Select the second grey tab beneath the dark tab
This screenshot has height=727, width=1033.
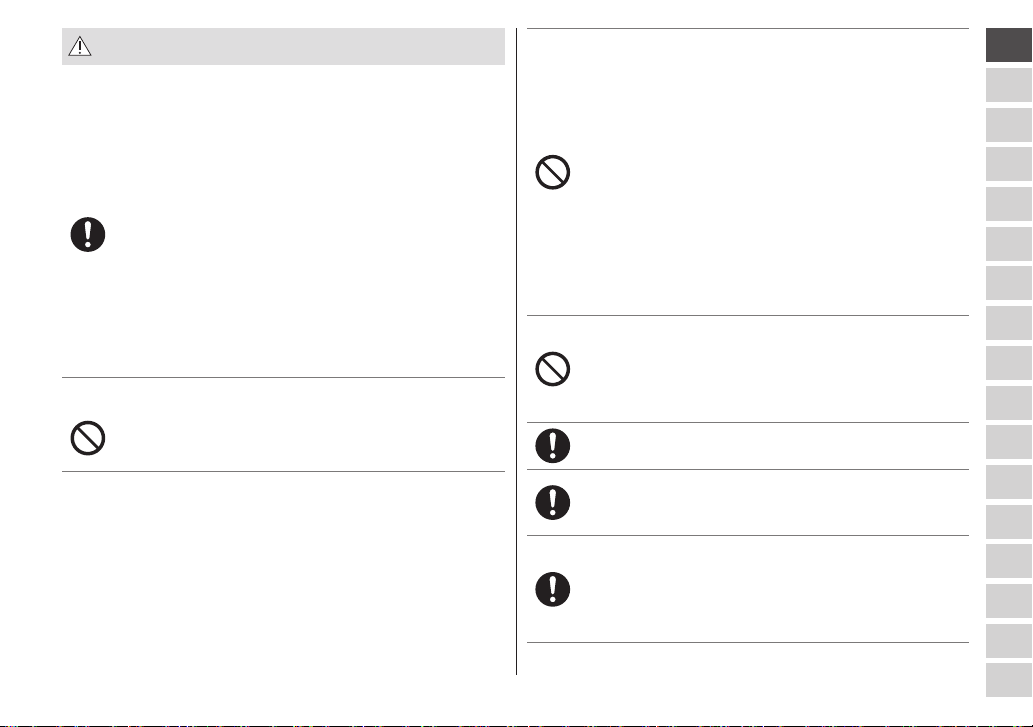[1009, 125]
